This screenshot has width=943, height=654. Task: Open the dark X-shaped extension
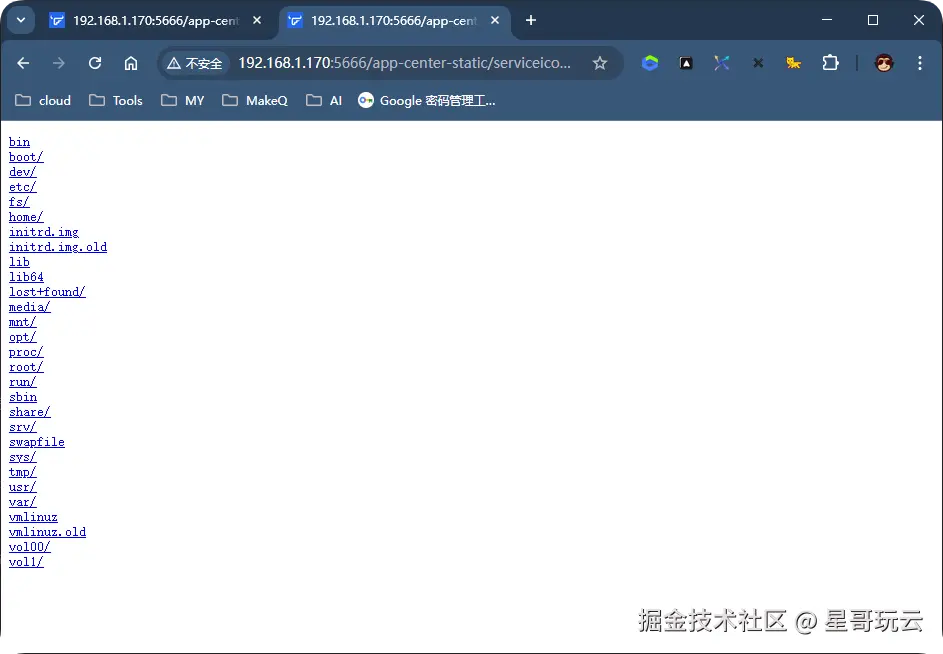click(x=758, y=63)
